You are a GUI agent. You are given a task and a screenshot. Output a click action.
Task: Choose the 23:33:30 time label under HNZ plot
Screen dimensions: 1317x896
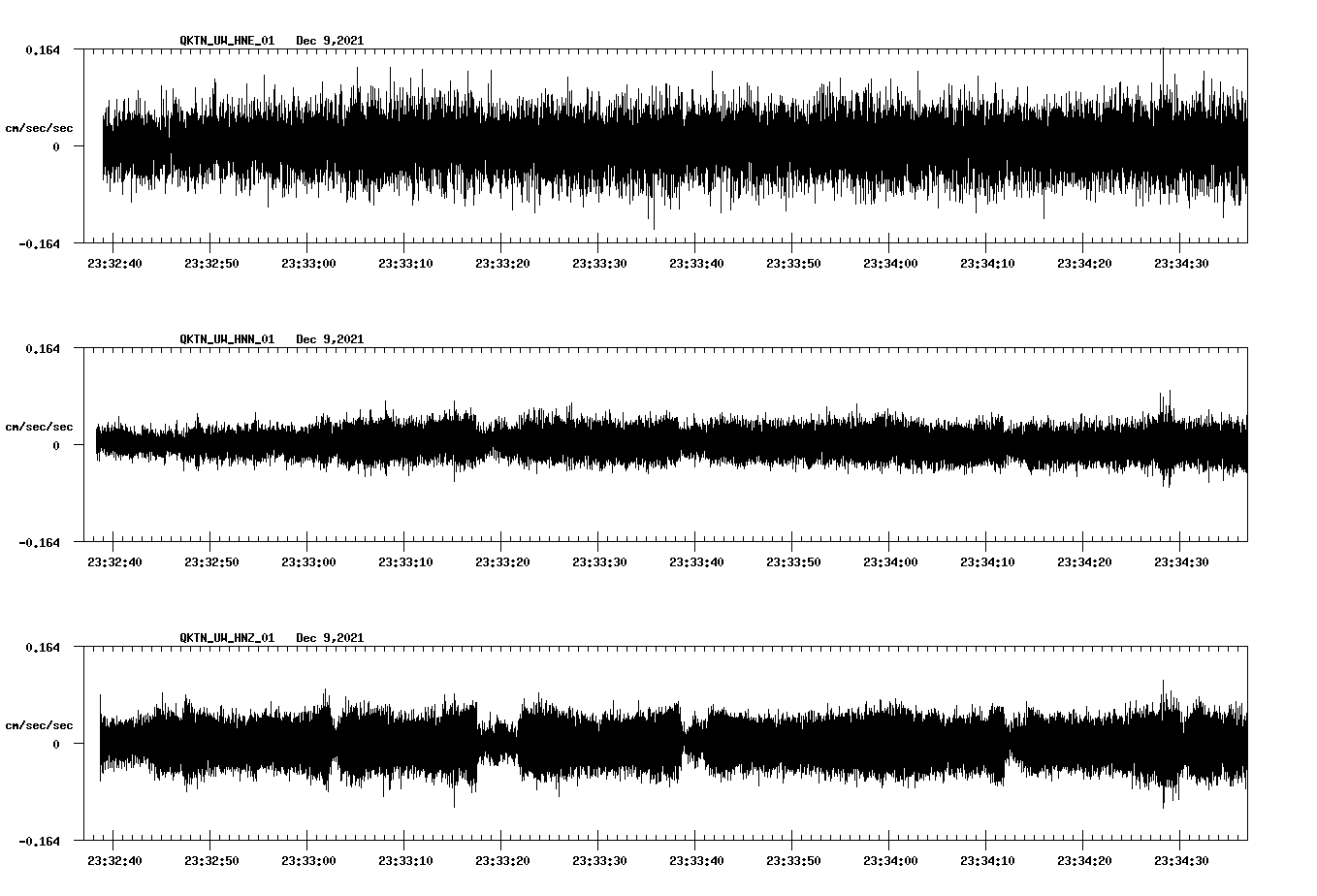pyautogui.click(x=599, y=860)
